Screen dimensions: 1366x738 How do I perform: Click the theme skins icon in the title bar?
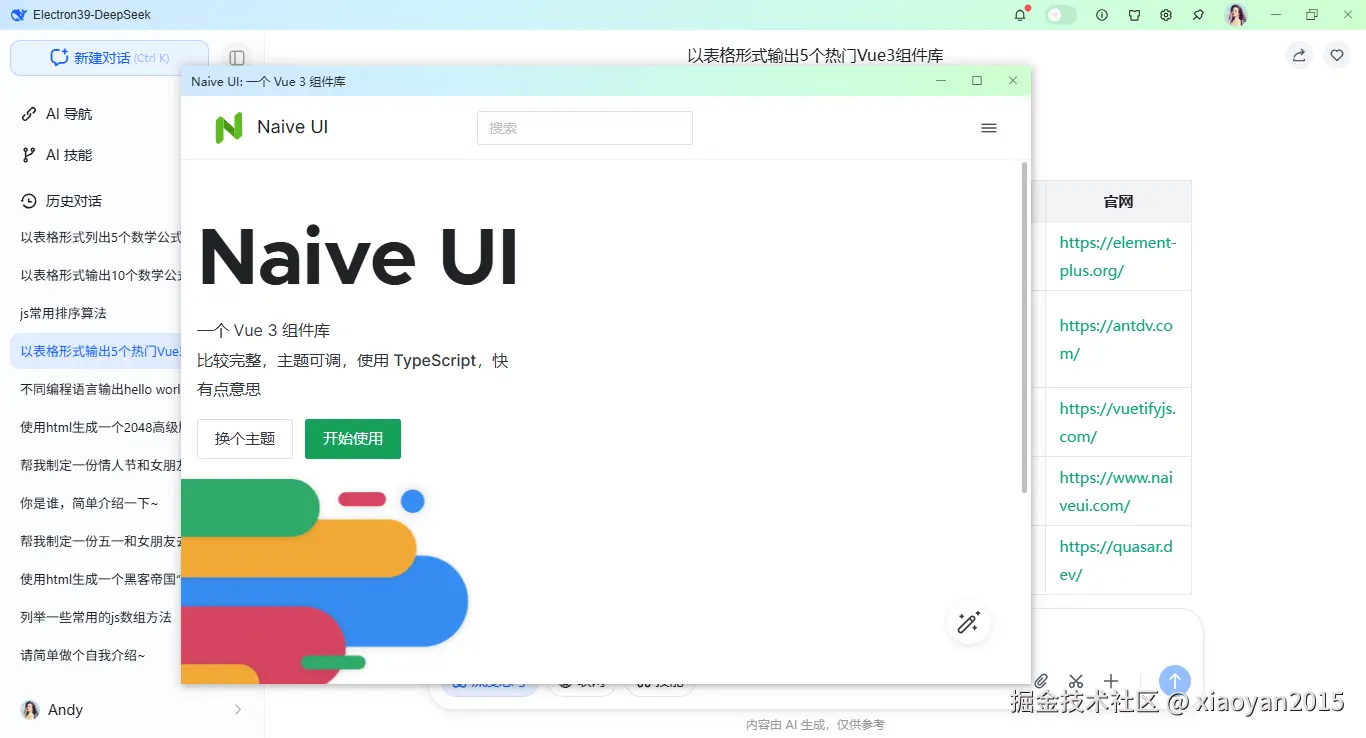(x=1134, y=14)
